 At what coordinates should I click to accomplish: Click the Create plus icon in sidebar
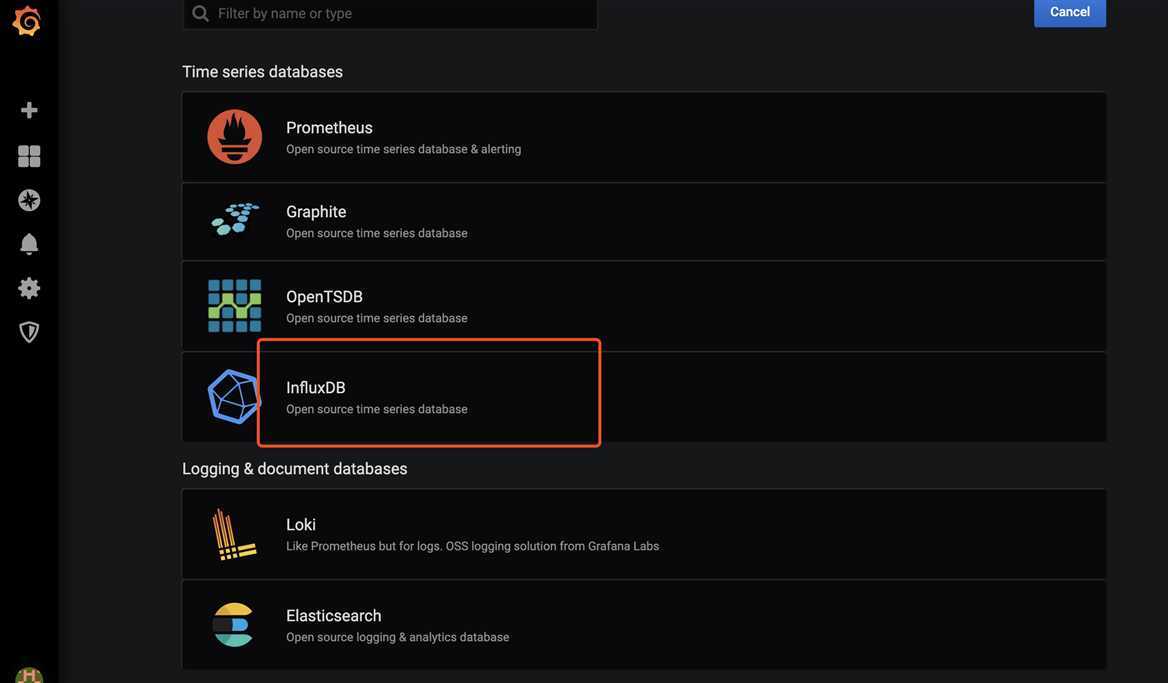[x=29, y=110]
